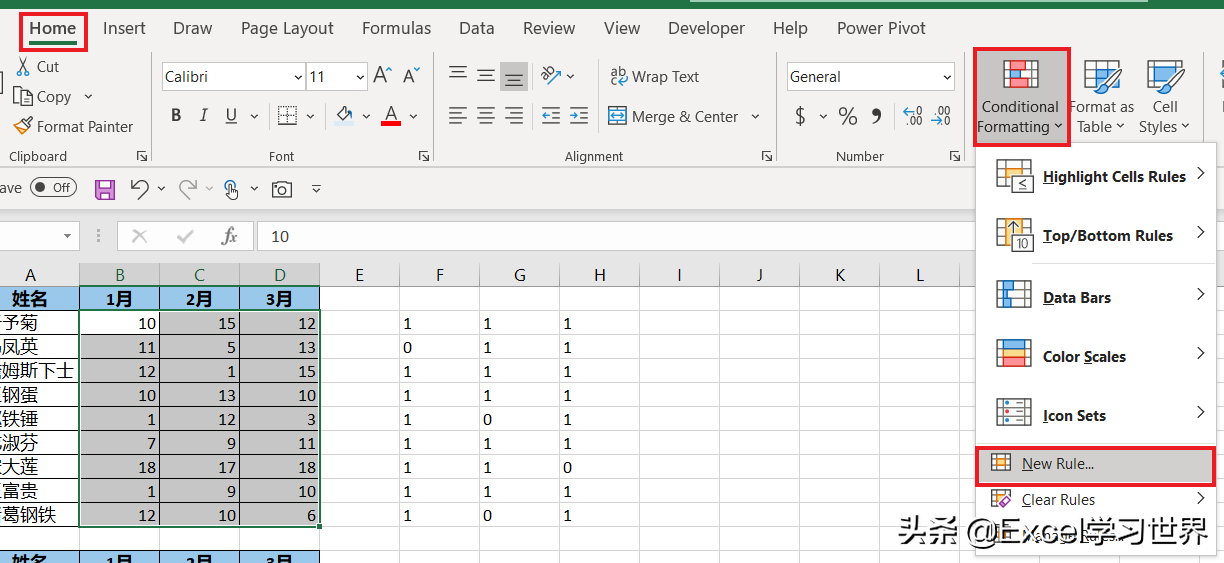This screenshot has width=1224, height=563.
Task: Switch to the Formulas tab
Action: coord(396,28)
